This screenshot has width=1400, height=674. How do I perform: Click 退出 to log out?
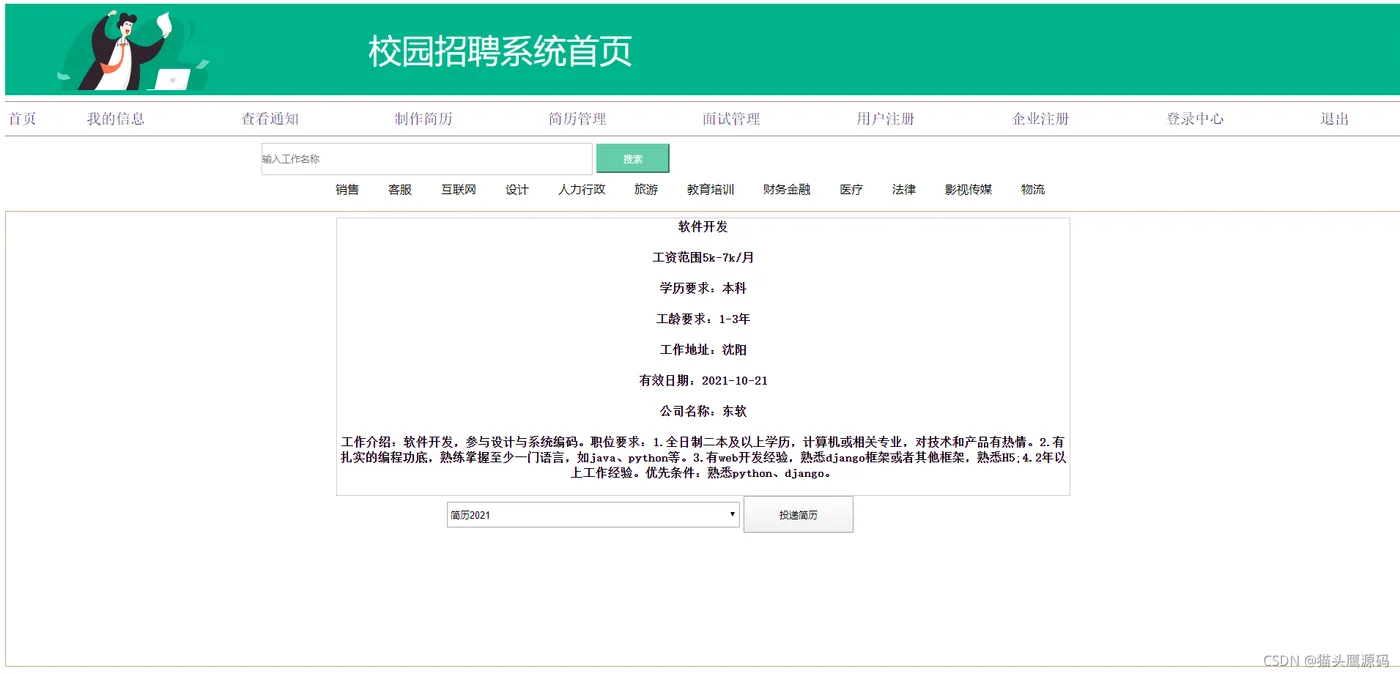(1333, 117)
